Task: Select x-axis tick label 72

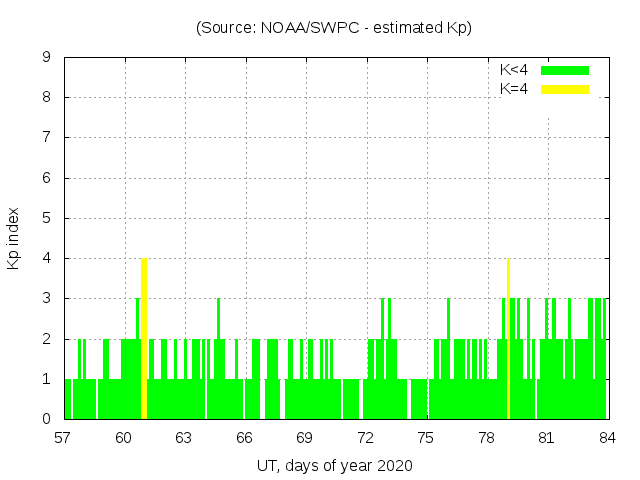Action: 366,437
